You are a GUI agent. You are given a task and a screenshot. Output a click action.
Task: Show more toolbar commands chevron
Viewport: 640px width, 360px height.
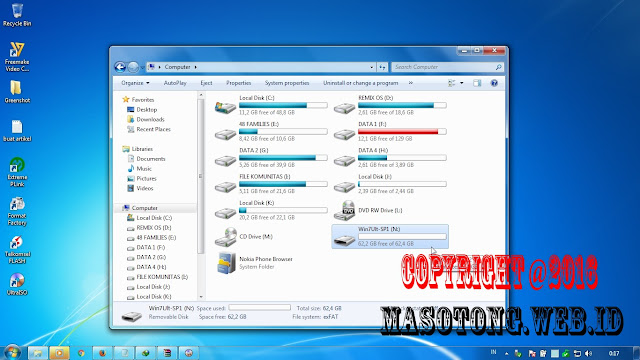[x=411, y=83]
